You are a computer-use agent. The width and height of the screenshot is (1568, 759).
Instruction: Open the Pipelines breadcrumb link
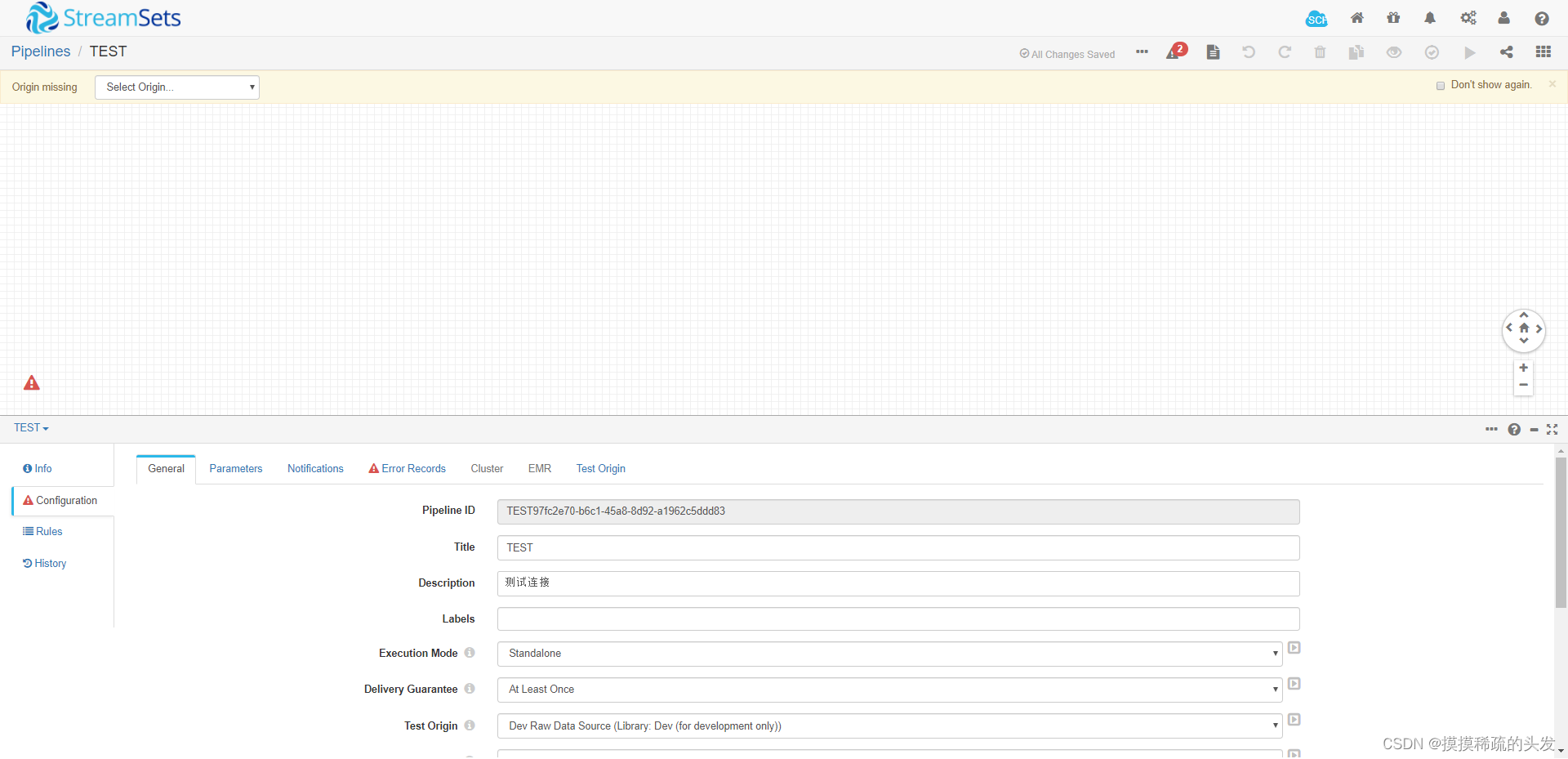40,51
